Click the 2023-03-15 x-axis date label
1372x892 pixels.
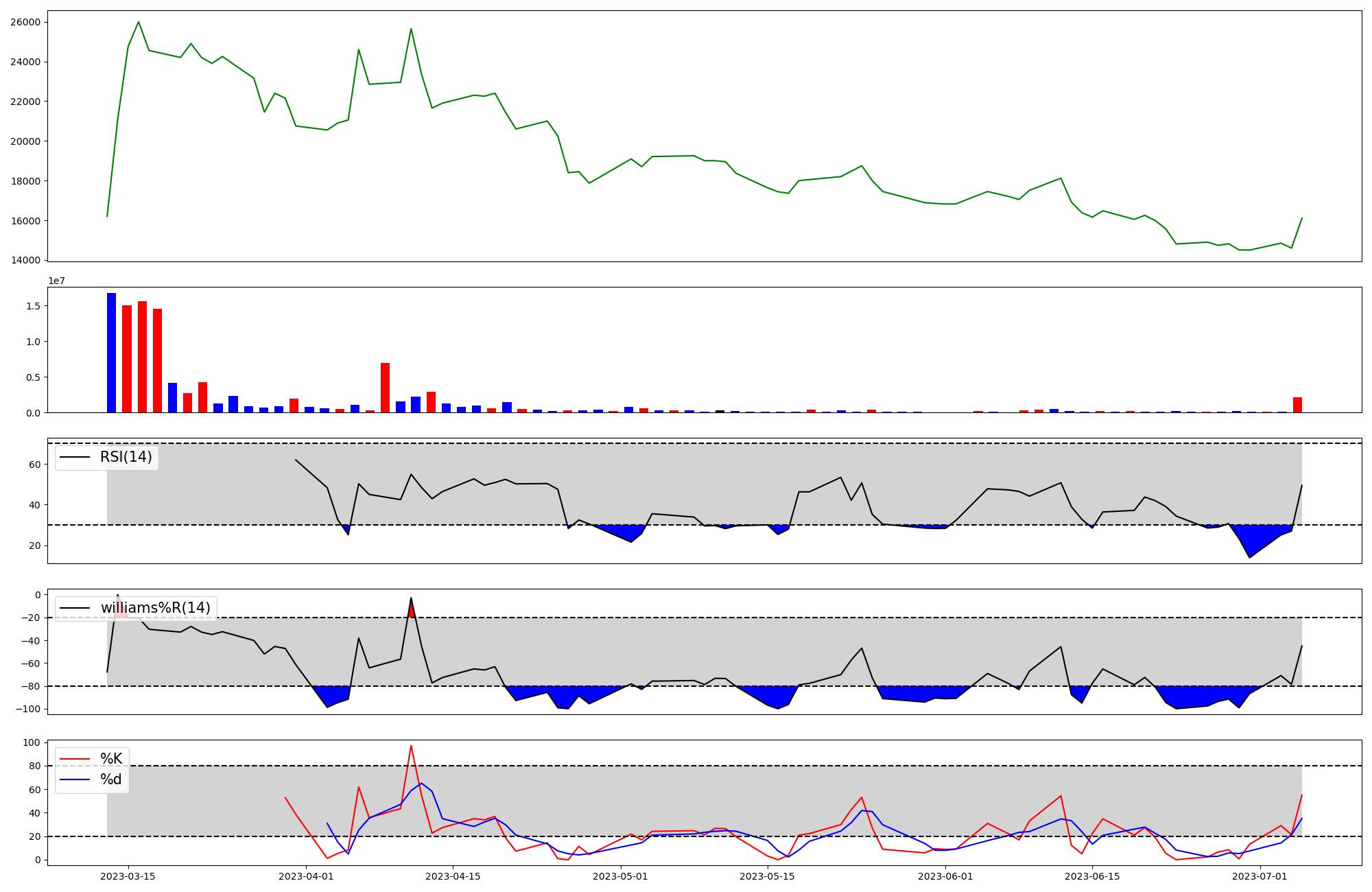click(128, 876)
